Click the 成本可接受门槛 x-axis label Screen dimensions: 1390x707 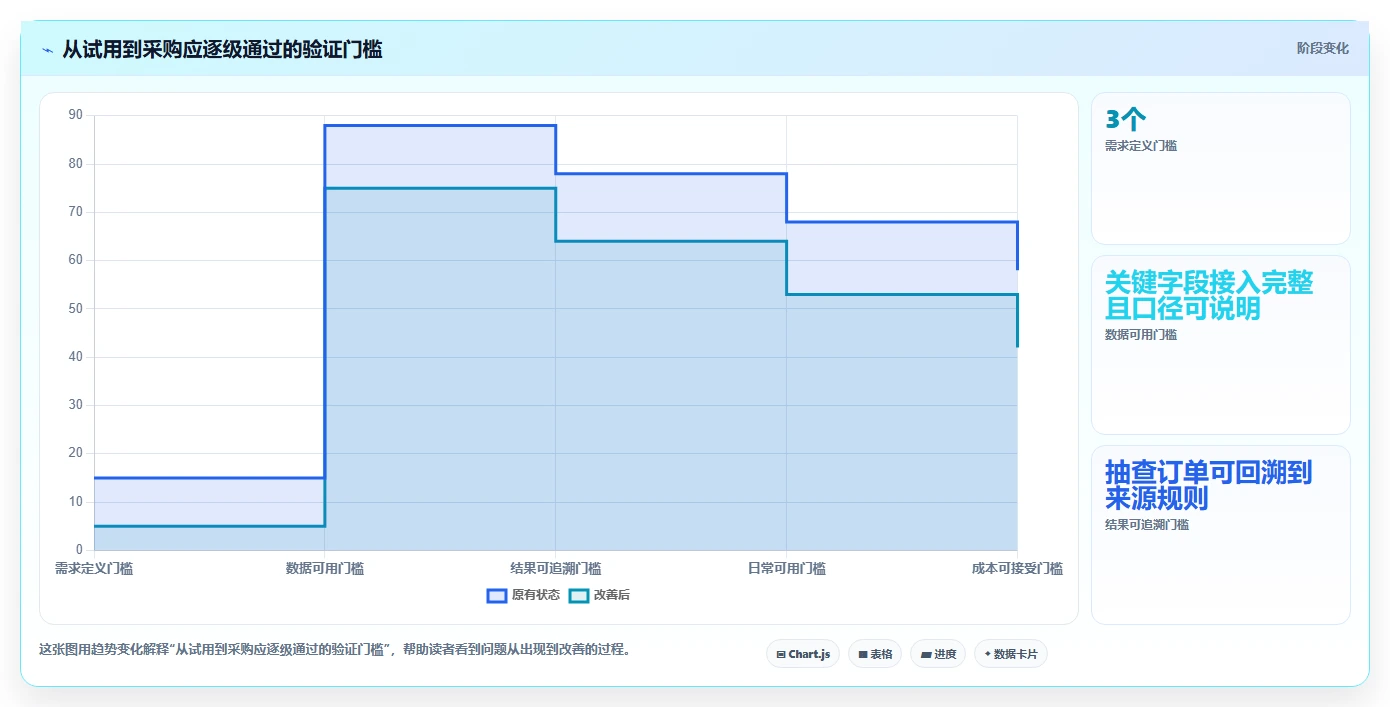[x=1017, y=568]
